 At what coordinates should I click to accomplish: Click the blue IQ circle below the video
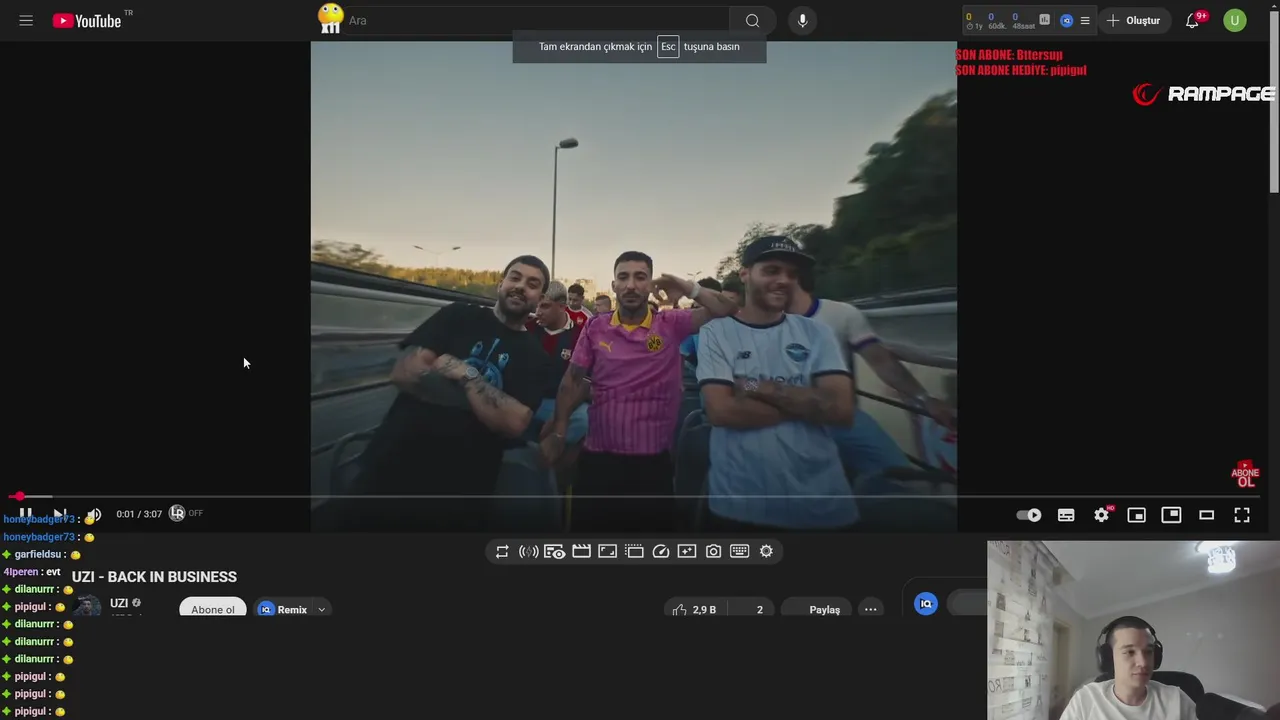[x=926, y=603]
